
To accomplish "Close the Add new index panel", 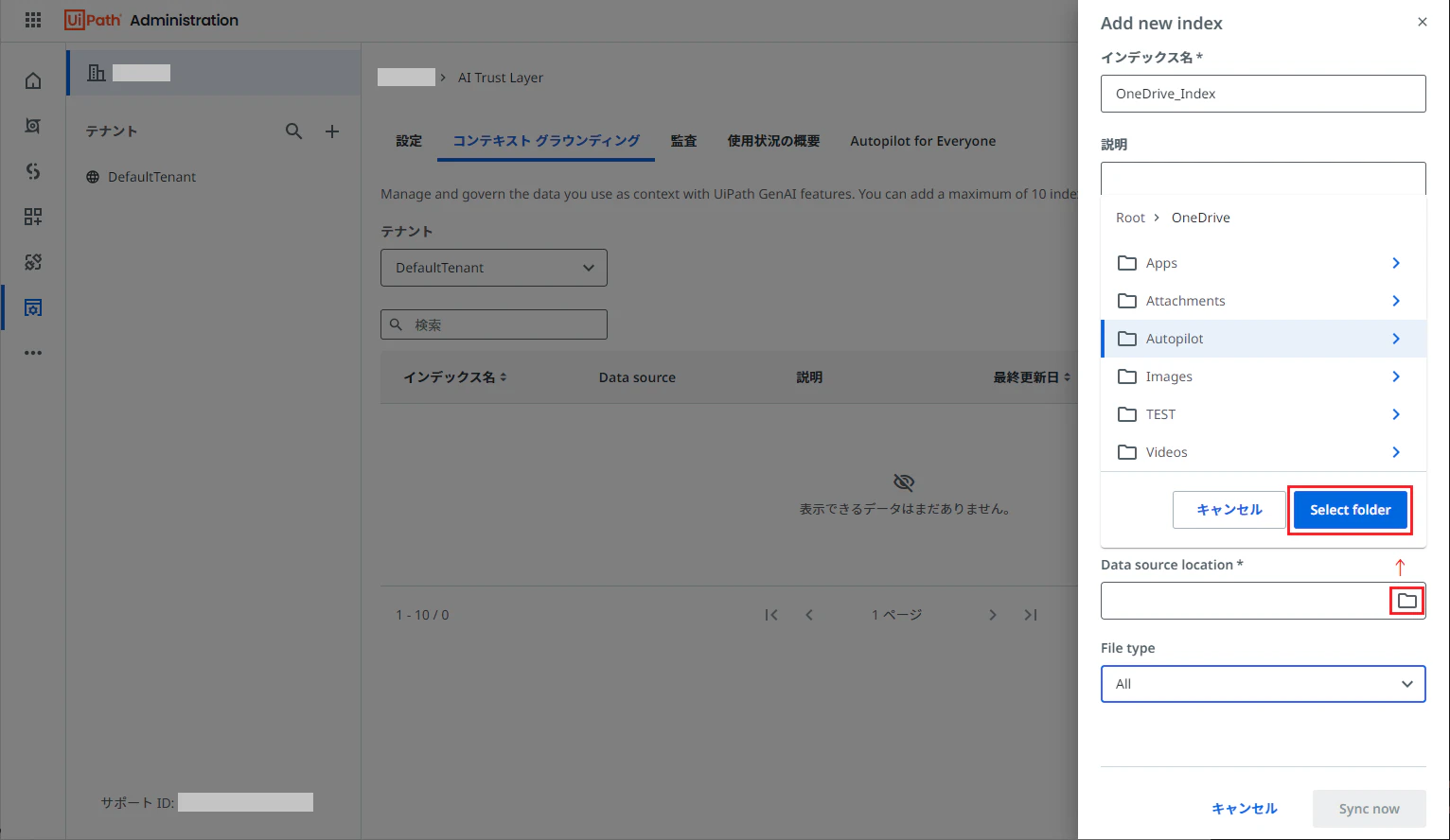I will (x=1423, y=22).
